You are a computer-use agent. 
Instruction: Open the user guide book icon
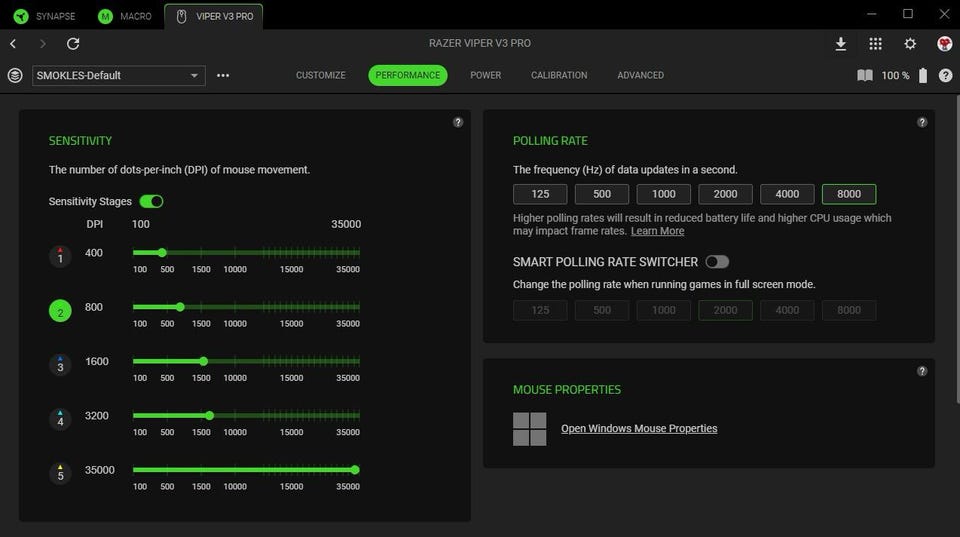(865, 76)
